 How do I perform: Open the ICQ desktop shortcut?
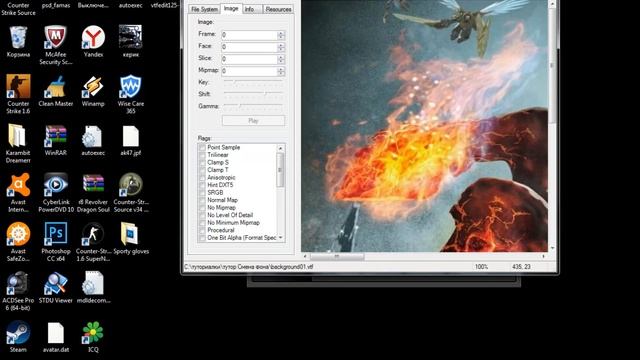(93, 337)
